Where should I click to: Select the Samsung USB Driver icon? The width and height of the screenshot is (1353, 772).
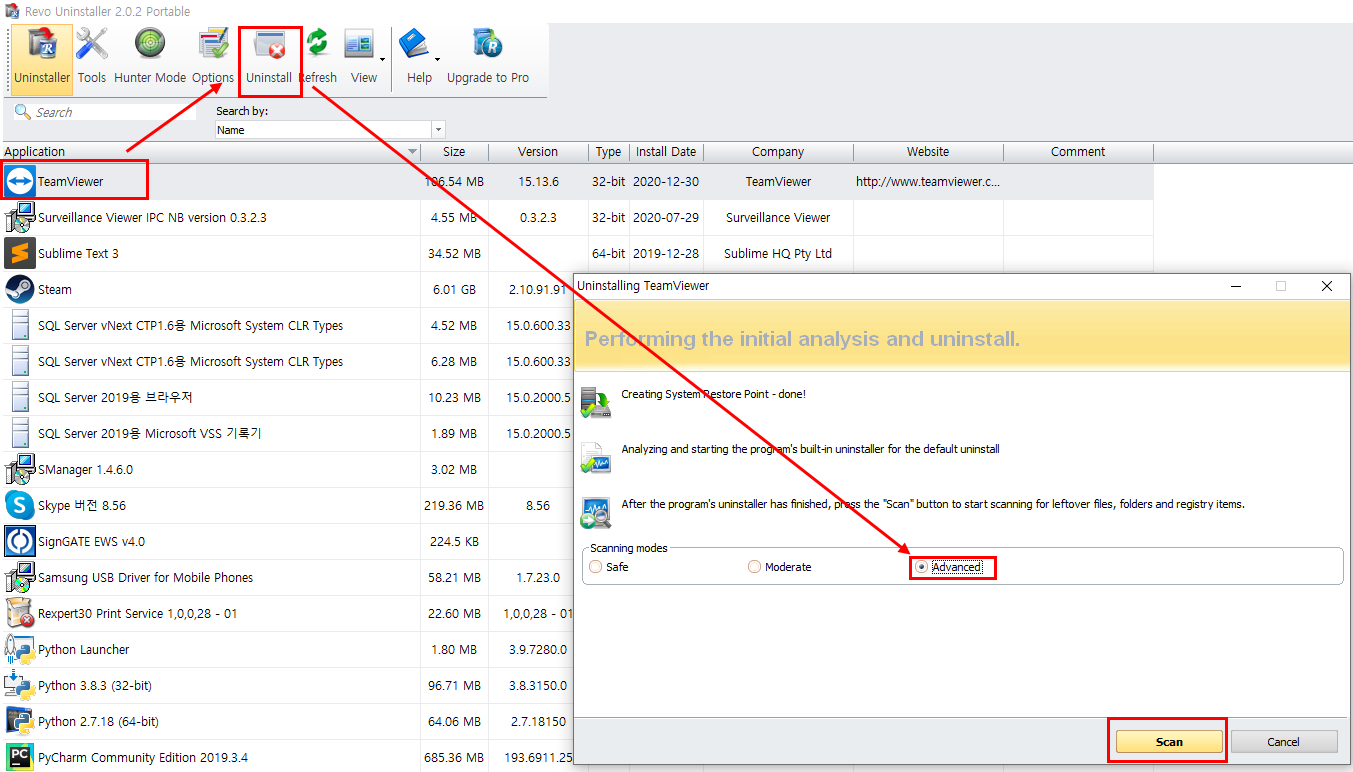20,577
